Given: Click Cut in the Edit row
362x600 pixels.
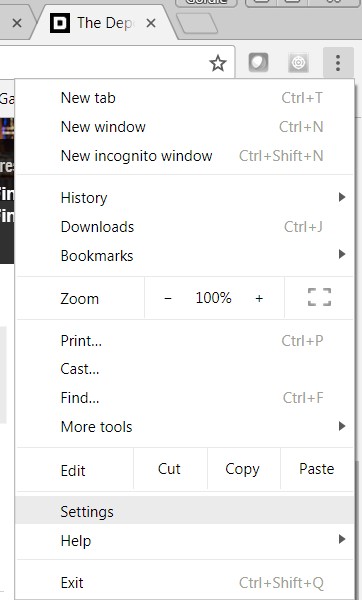Looking at the screenshot, I should [x=170, y=469].
